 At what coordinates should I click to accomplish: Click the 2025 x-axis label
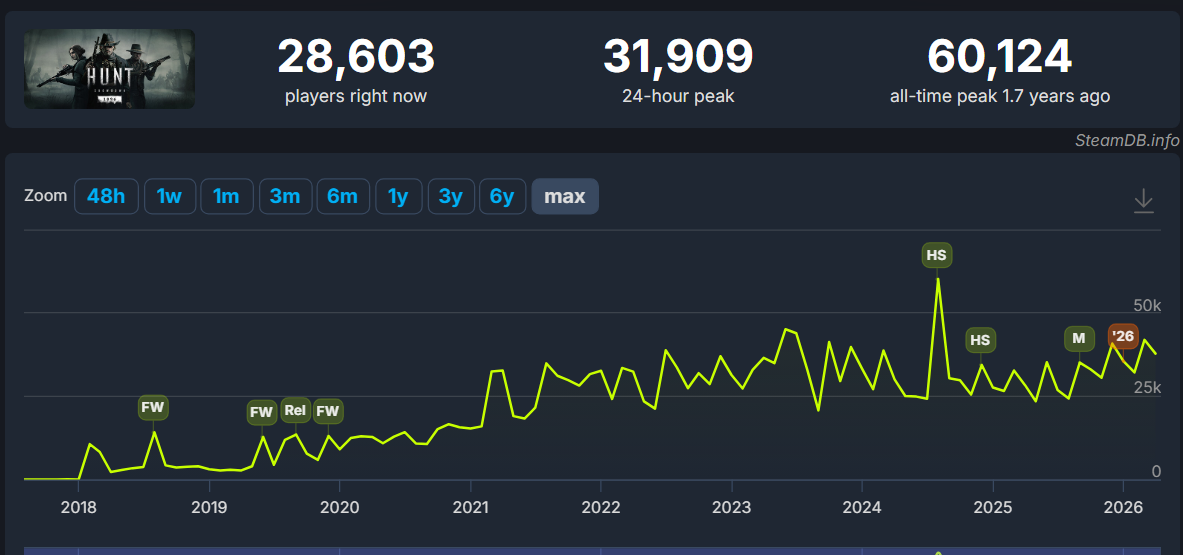(x=993, y=506)
